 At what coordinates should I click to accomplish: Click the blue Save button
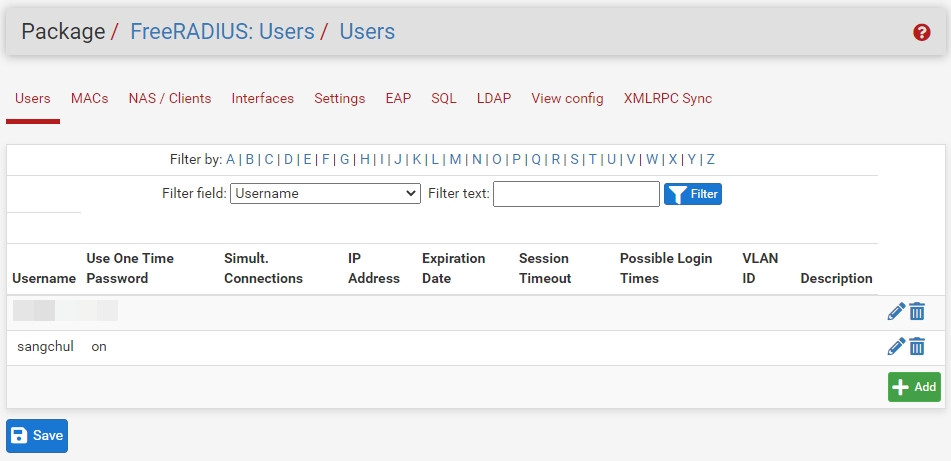click(x=37, y=436)
